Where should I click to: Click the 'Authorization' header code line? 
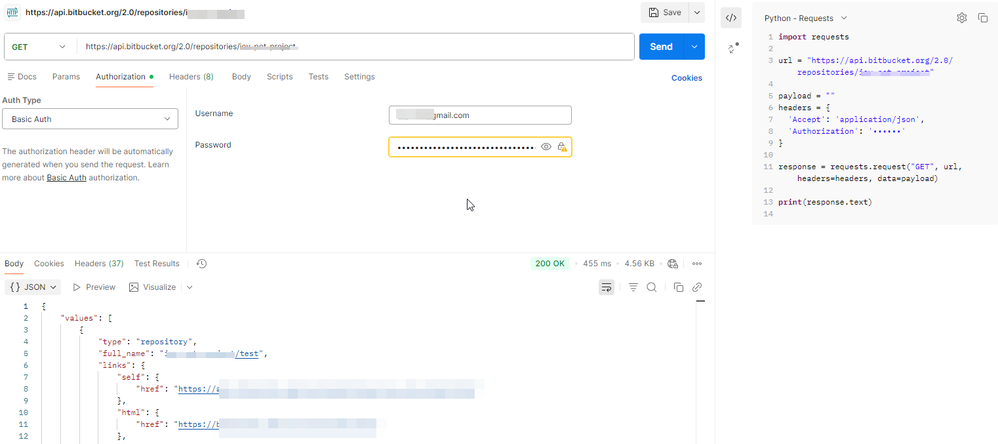pos(847,131)
